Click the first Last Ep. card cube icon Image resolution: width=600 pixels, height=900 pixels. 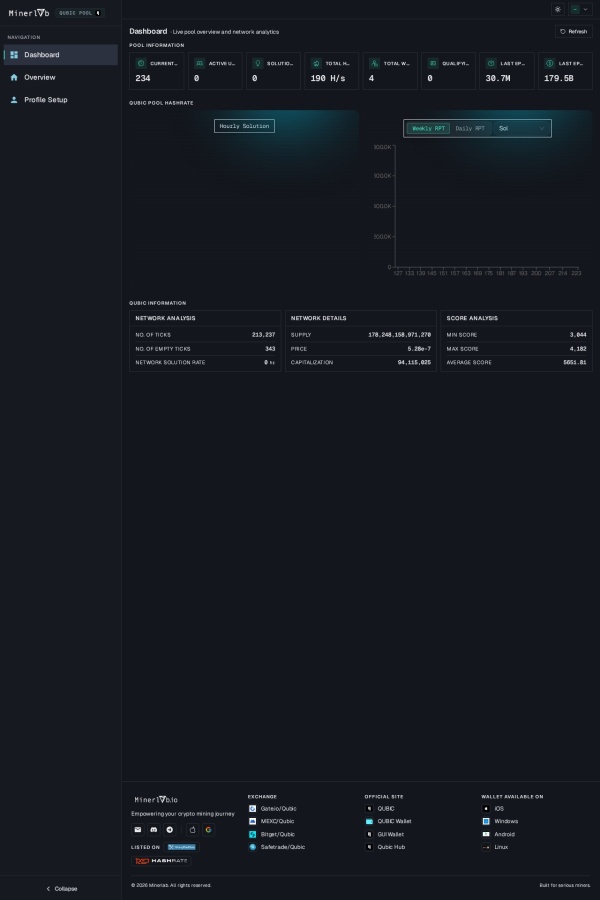pyautogui.click(x=491, y=63)
